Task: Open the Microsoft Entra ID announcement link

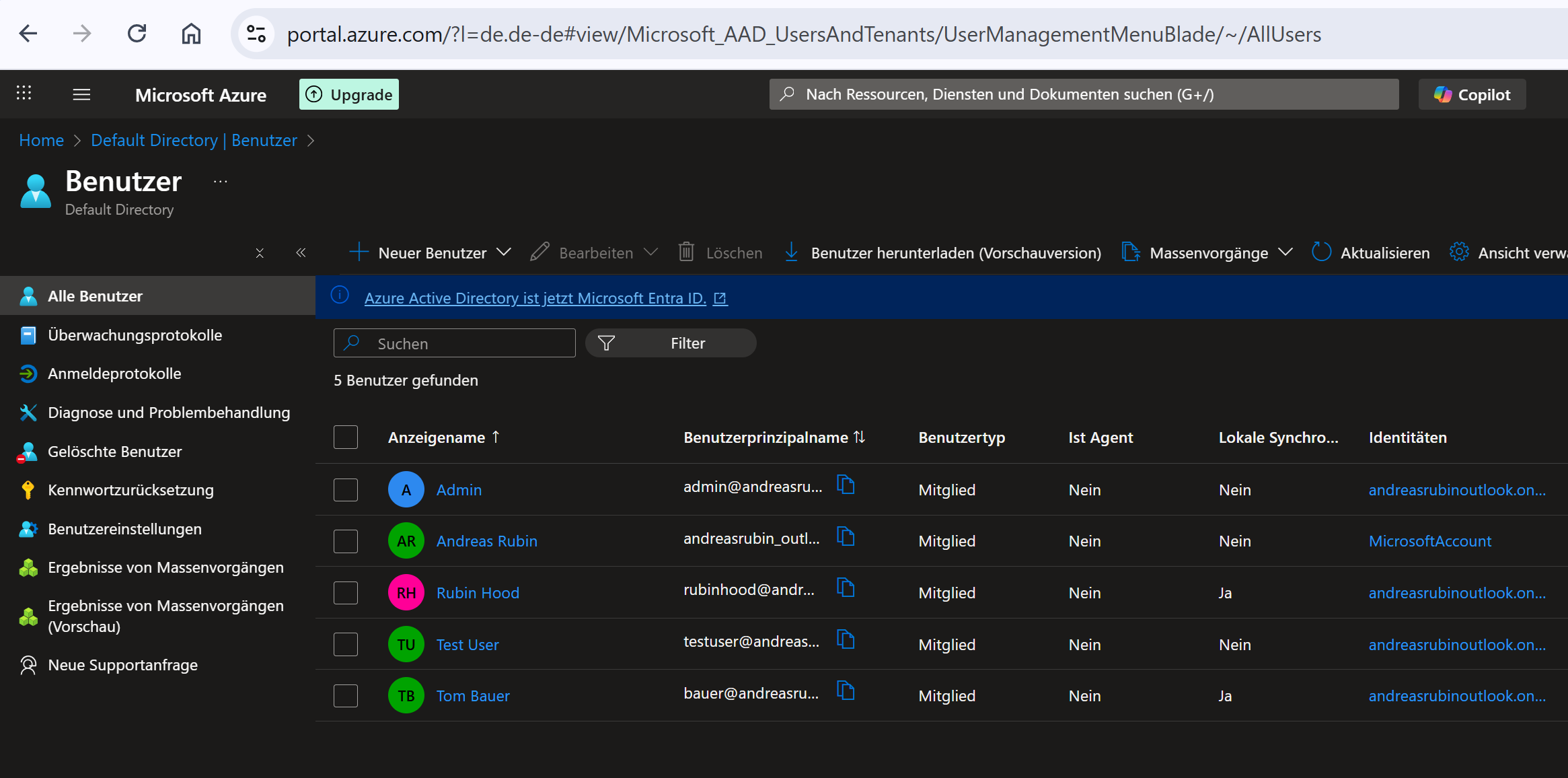Action: pyautogui.click(x=535, y=297)
